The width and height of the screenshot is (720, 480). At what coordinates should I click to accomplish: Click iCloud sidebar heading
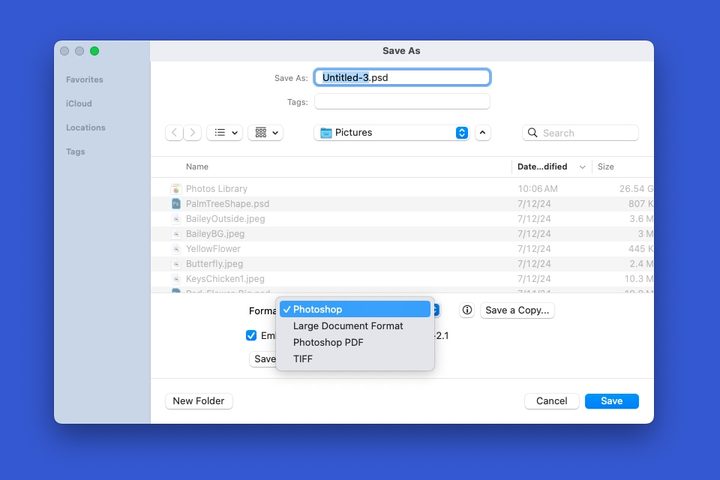[x=79, y=103]
